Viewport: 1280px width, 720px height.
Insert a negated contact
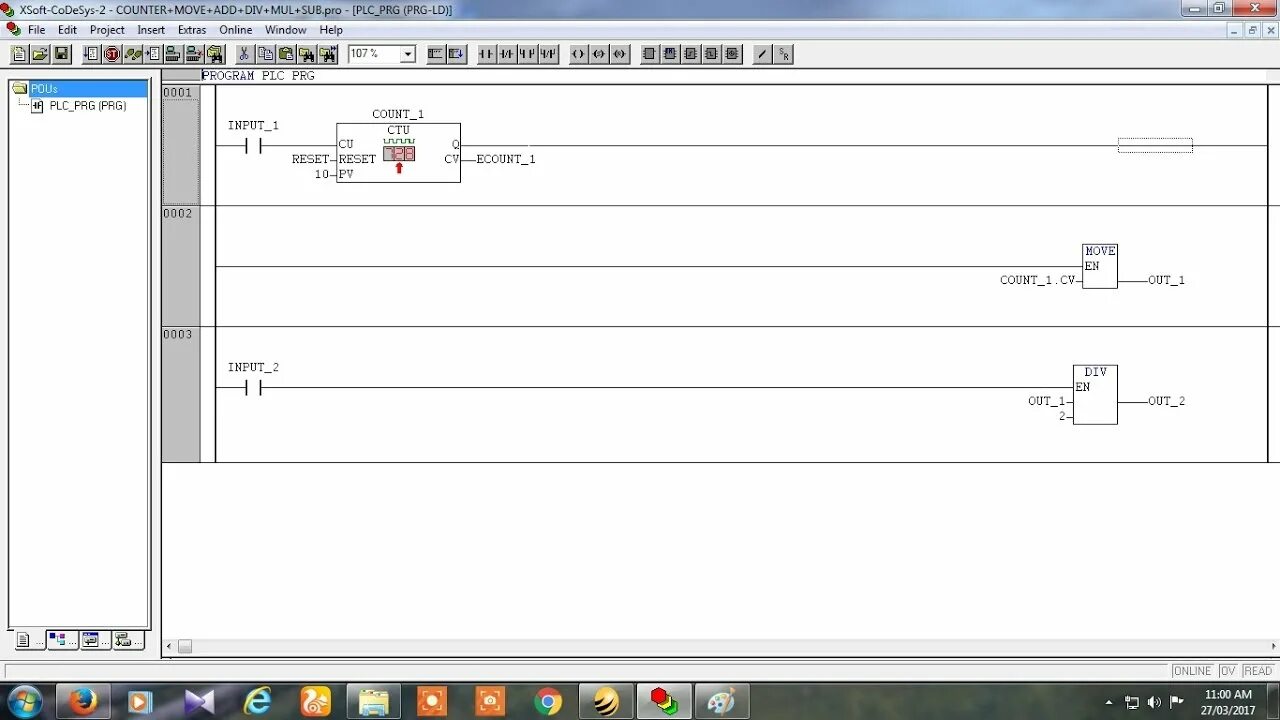(x=507, y=54)
